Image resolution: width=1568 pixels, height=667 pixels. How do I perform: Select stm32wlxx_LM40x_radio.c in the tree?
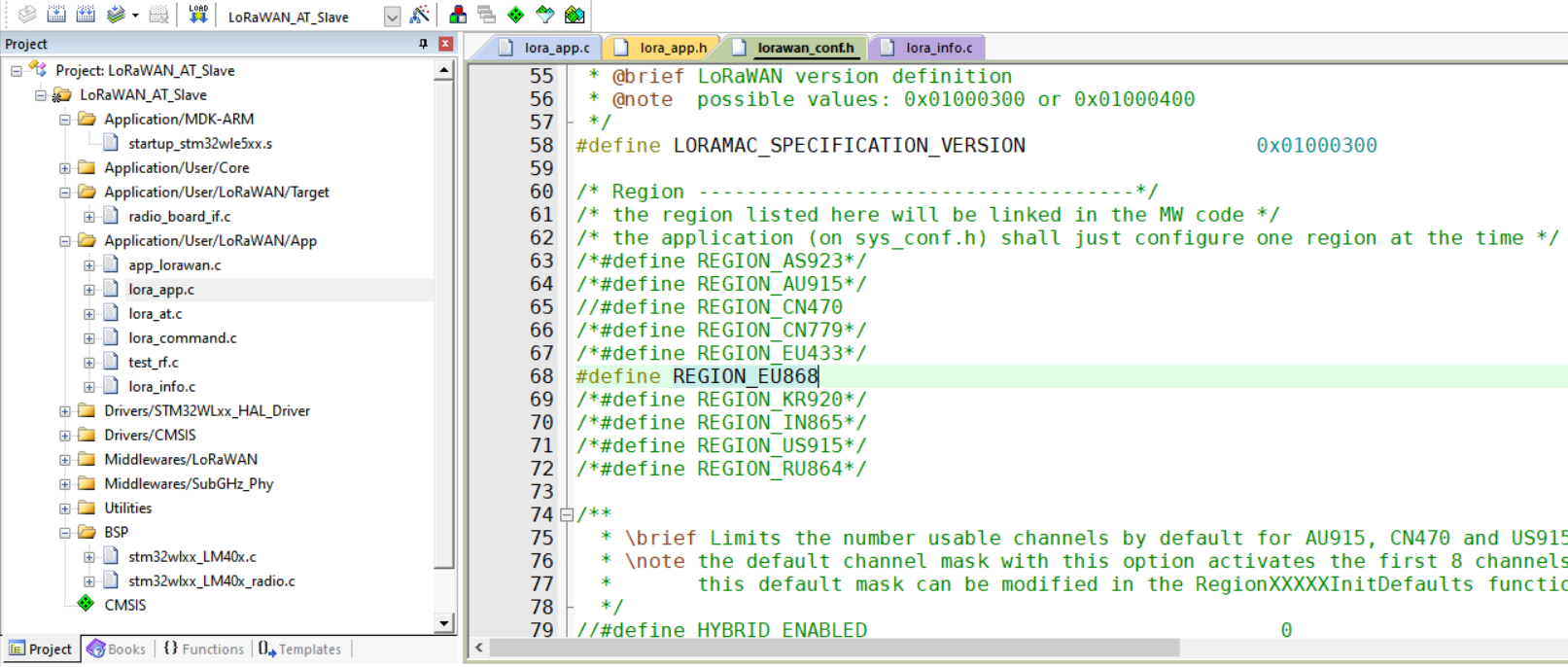(x=211, y=580)
